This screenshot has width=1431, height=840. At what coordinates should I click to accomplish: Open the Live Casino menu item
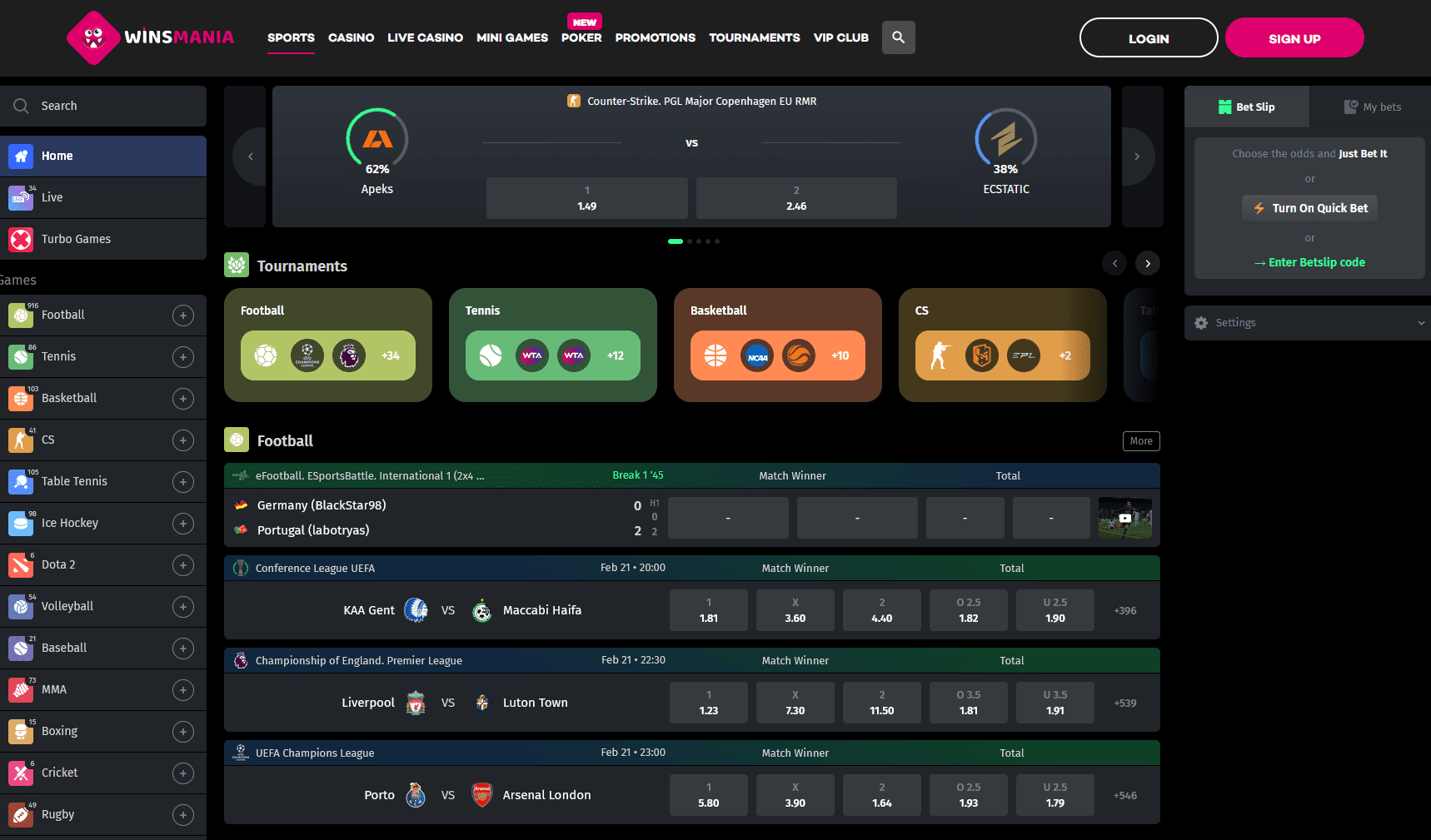(425, 38)
